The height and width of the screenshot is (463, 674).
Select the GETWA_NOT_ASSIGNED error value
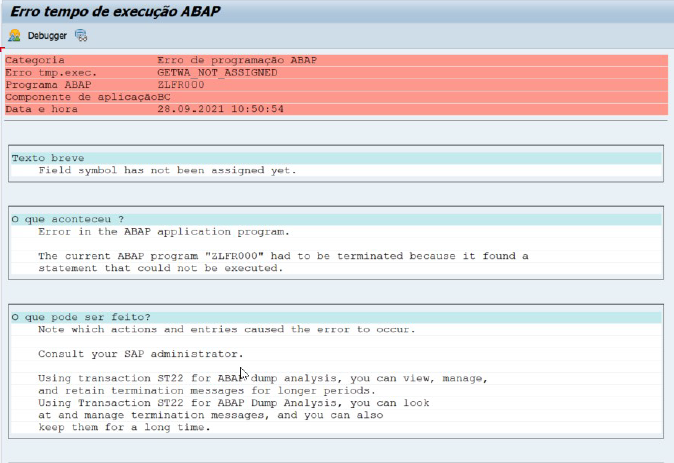click(x=217, y=73)
